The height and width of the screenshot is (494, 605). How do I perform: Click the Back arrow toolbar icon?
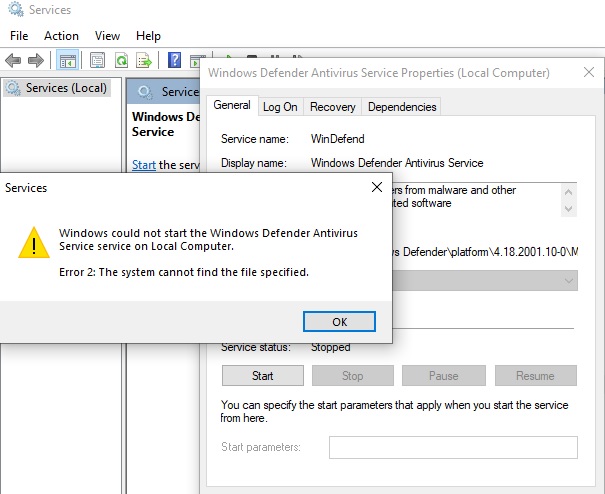pos(13,61)
